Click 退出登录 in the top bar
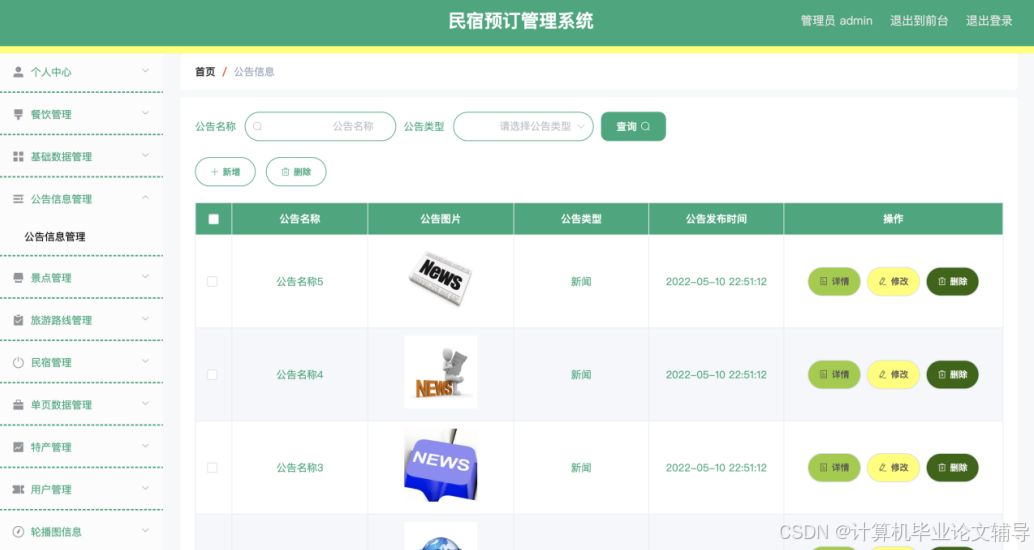The image size is (1034, 550). pyautogui.click(x=989, y=20)
